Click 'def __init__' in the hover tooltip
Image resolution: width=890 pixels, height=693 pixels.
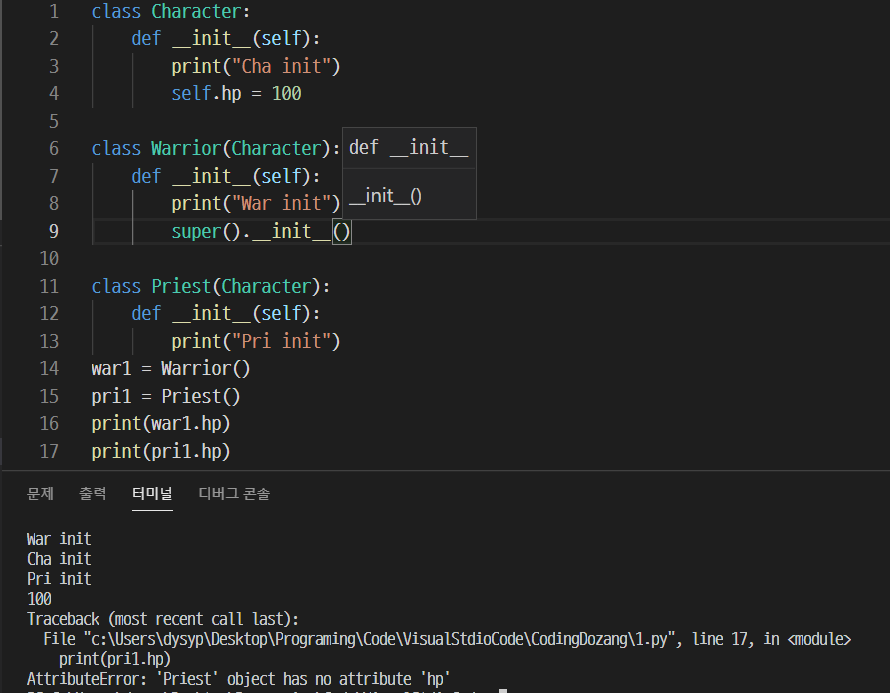(409, 148)
